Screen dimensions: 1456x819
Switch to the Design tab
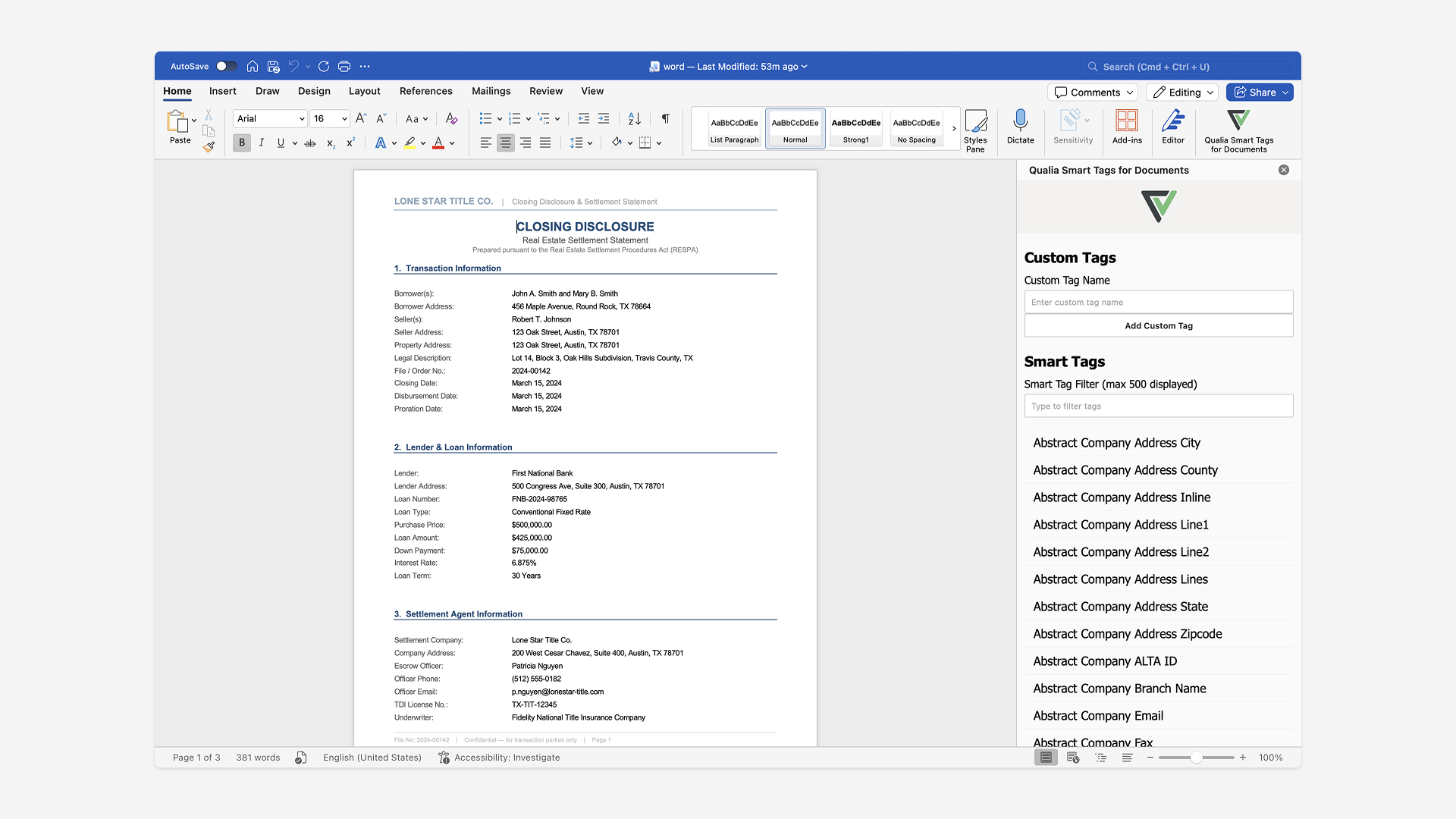pyautogui.click(x=314, y=91)
